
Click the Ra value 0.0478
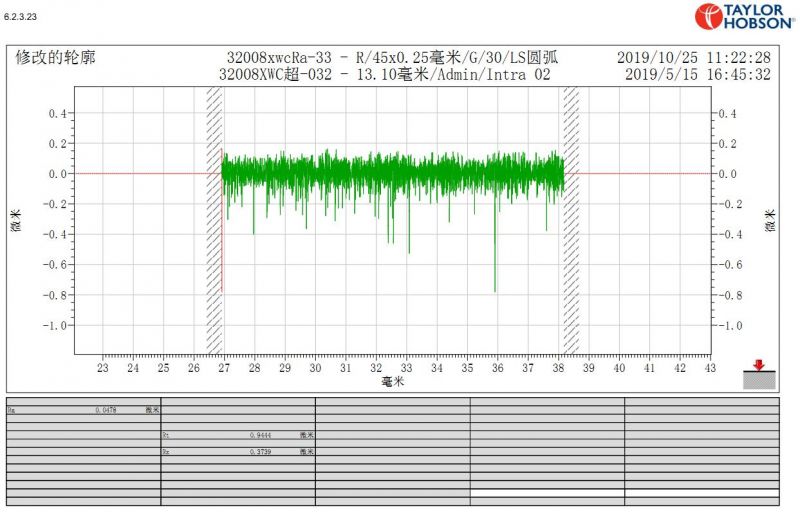(x=106, y=410)
